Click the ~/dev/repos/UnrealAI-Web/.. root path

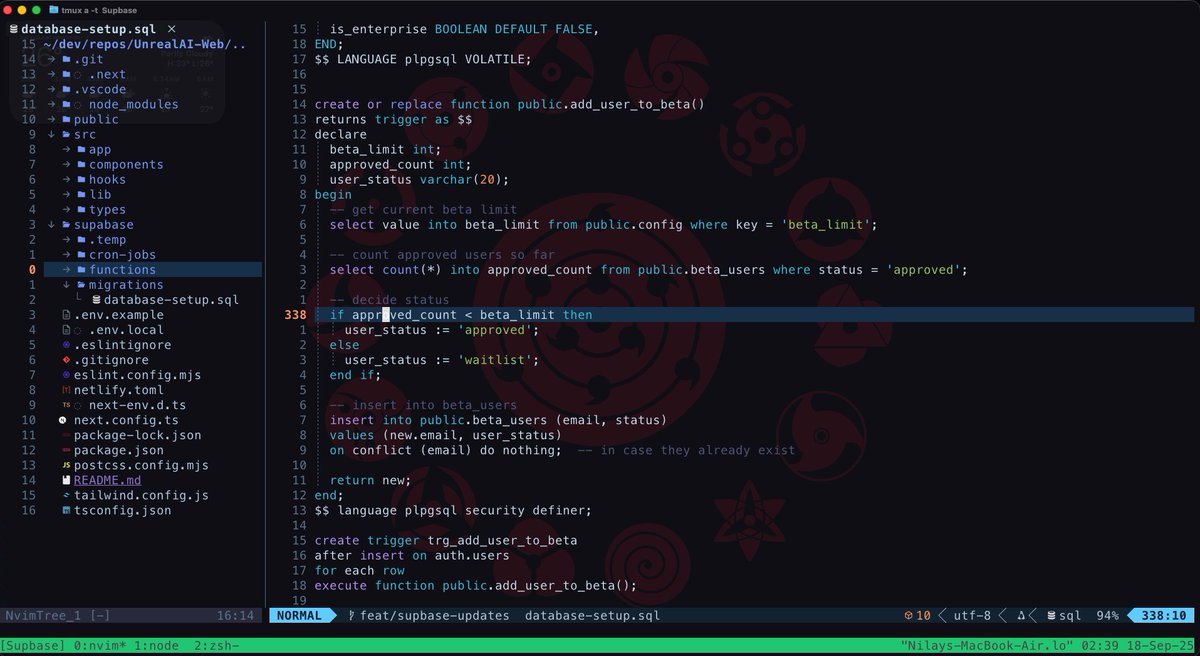point(145,44)
